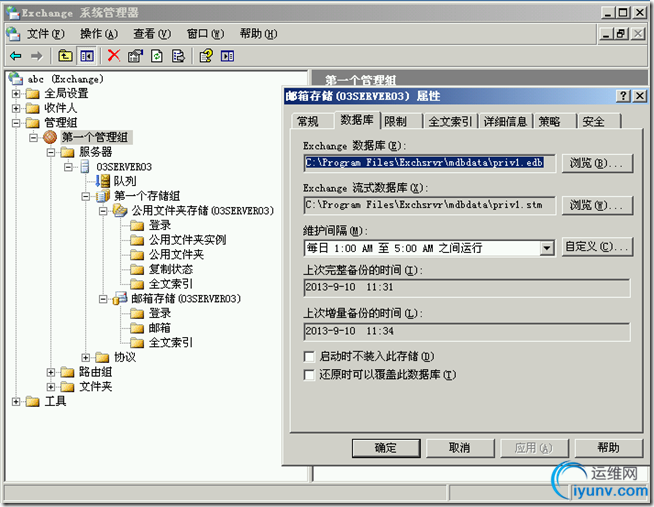654x507 pixels.
Task: Click the 取消 button
Action: (460, 448)
